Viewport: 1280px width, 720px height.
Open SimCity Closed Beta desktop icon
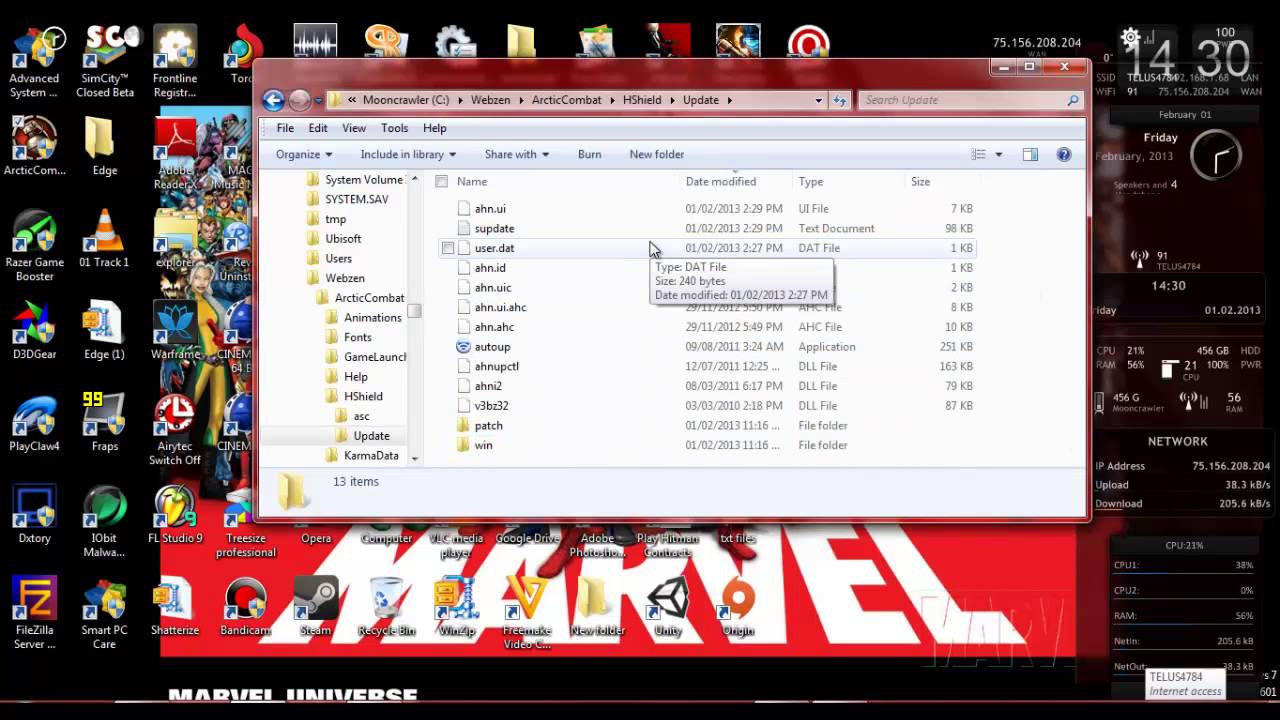(x=105, y=62)
